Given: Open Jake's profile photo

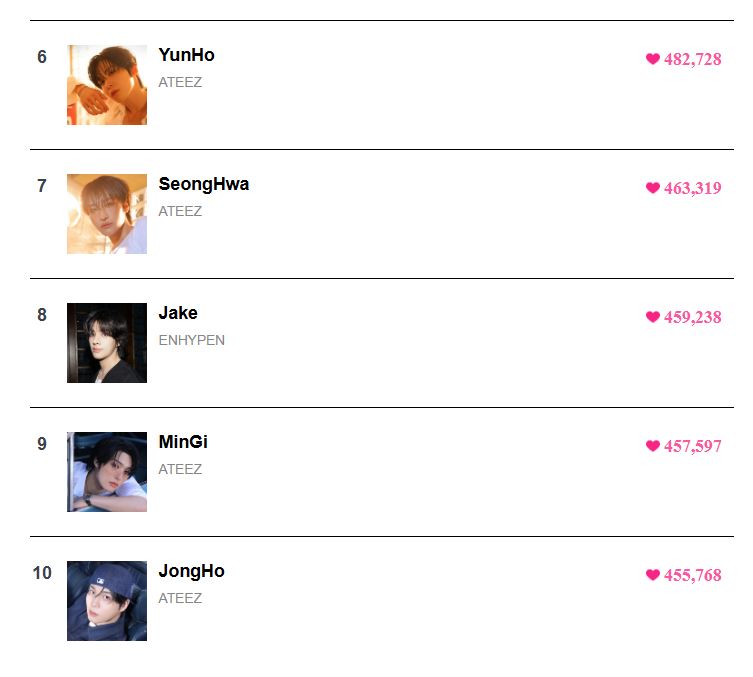Looking at the screenshot, I should pyautogui.click(x=107, y=343).
